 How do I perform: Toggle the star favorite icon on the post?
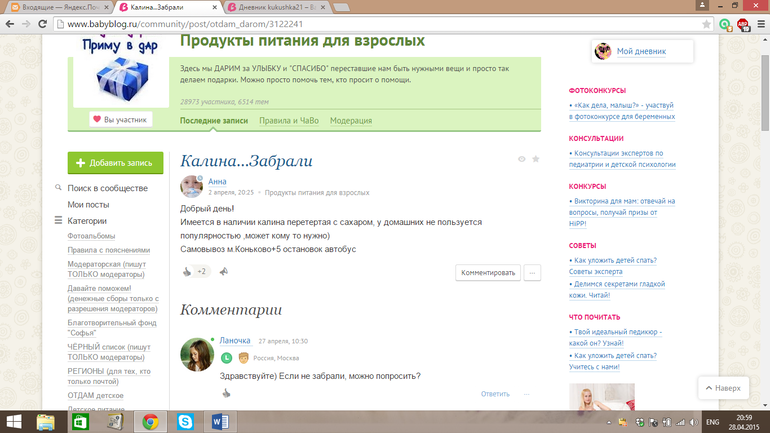click(536, 160)
